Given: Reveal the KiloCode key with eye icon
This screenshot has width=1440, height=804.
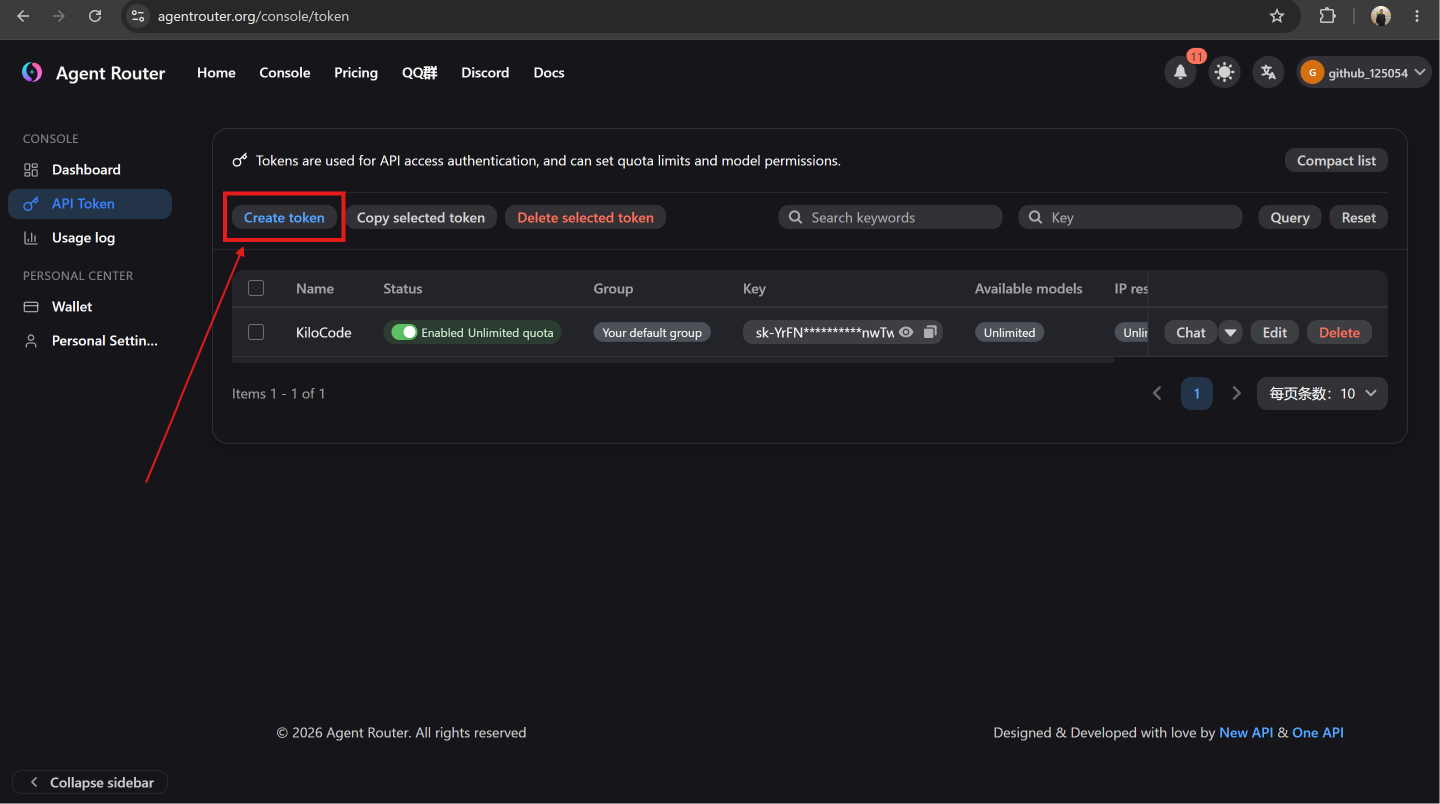Looking at the screenshot, I should click(906, 332).
